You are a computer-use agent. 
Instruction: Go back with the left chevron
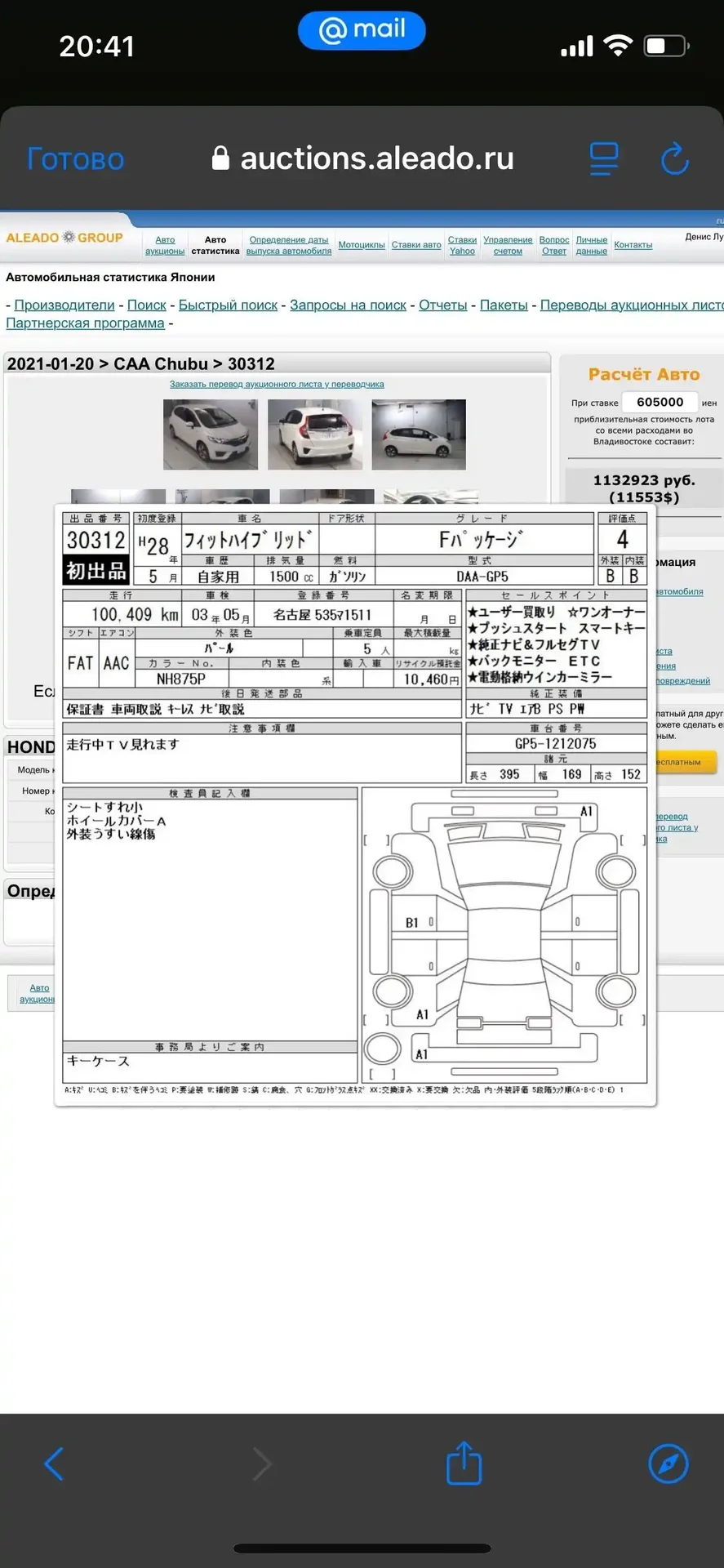54,1463
